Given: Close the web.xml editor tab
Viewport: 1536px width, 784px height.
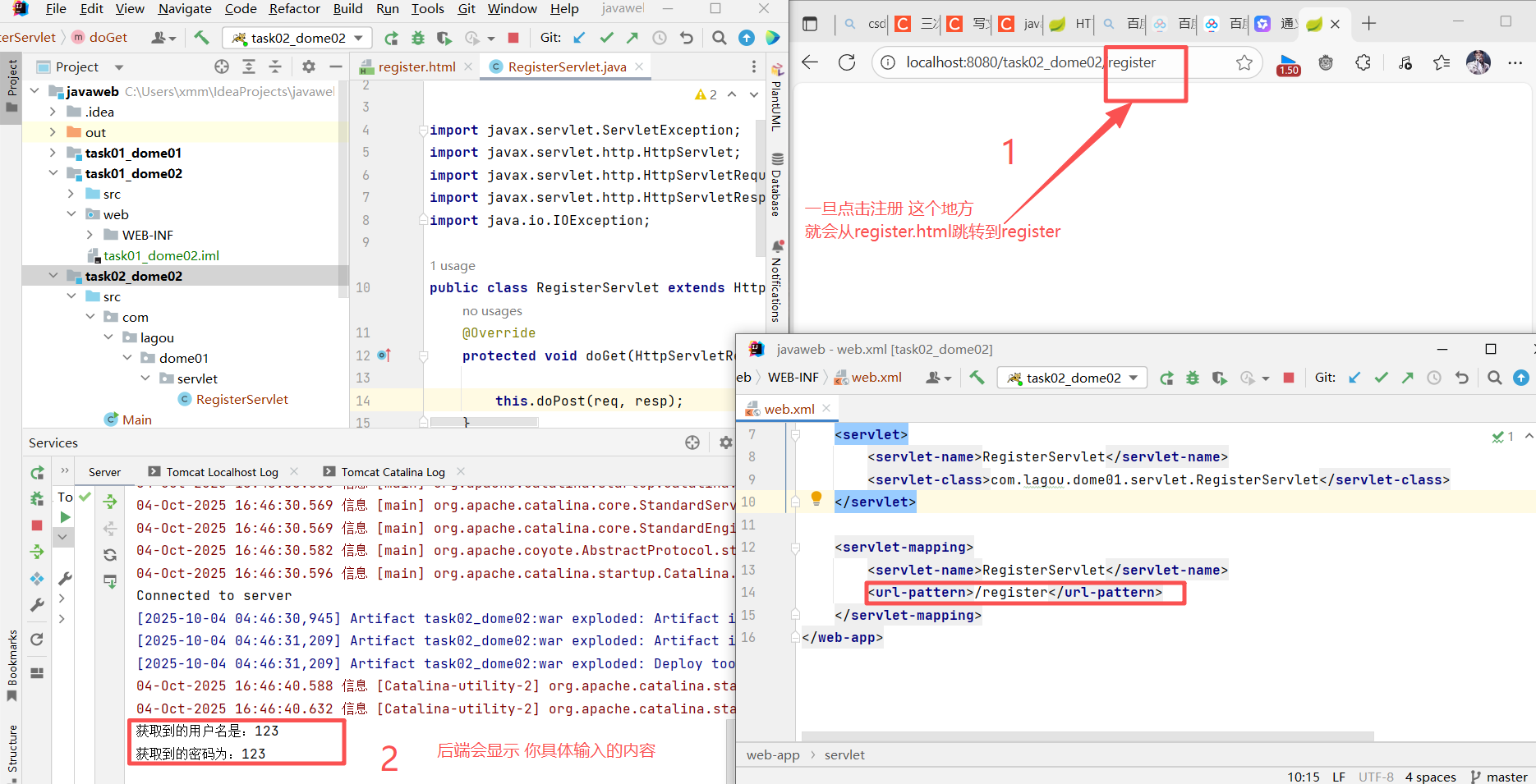Looking at the screenshot, I should pos(826,409).
